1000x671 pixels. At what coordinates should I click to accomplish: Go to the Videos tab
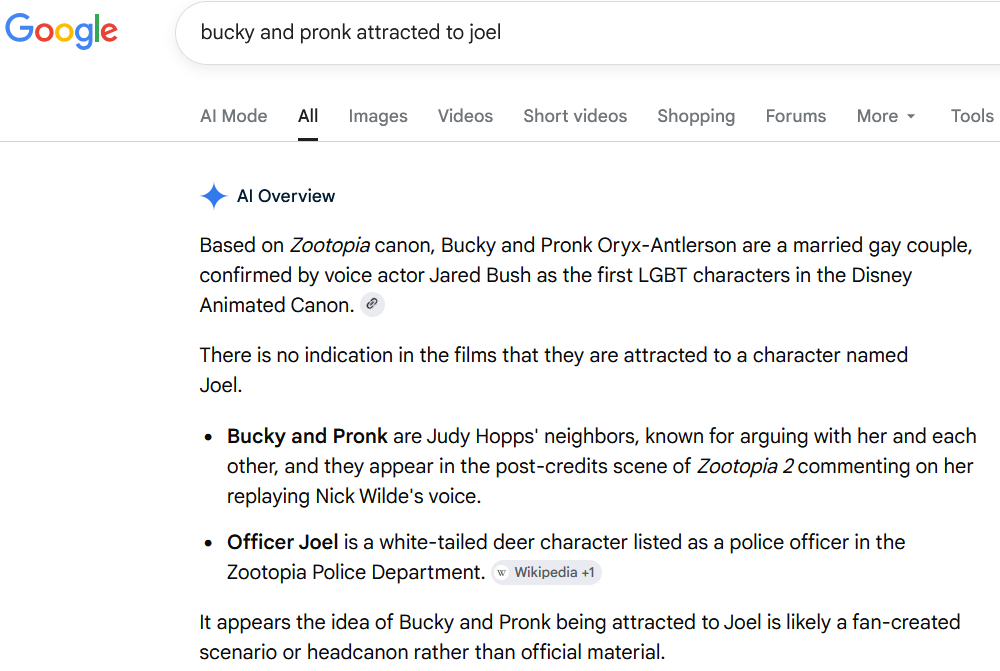tap(465, 116)
